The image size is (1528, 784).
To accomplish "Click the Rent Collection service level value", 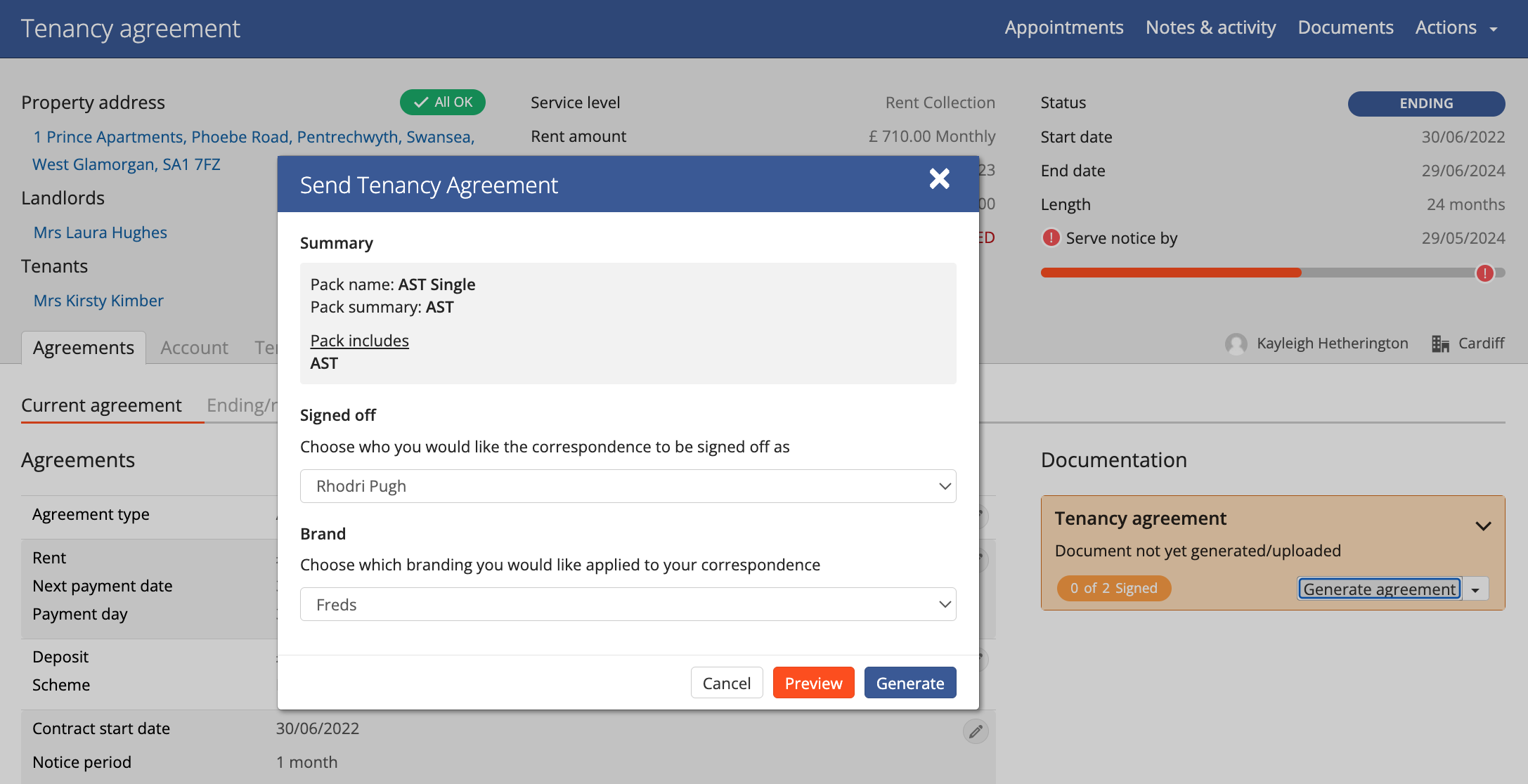I will point(940,103).
